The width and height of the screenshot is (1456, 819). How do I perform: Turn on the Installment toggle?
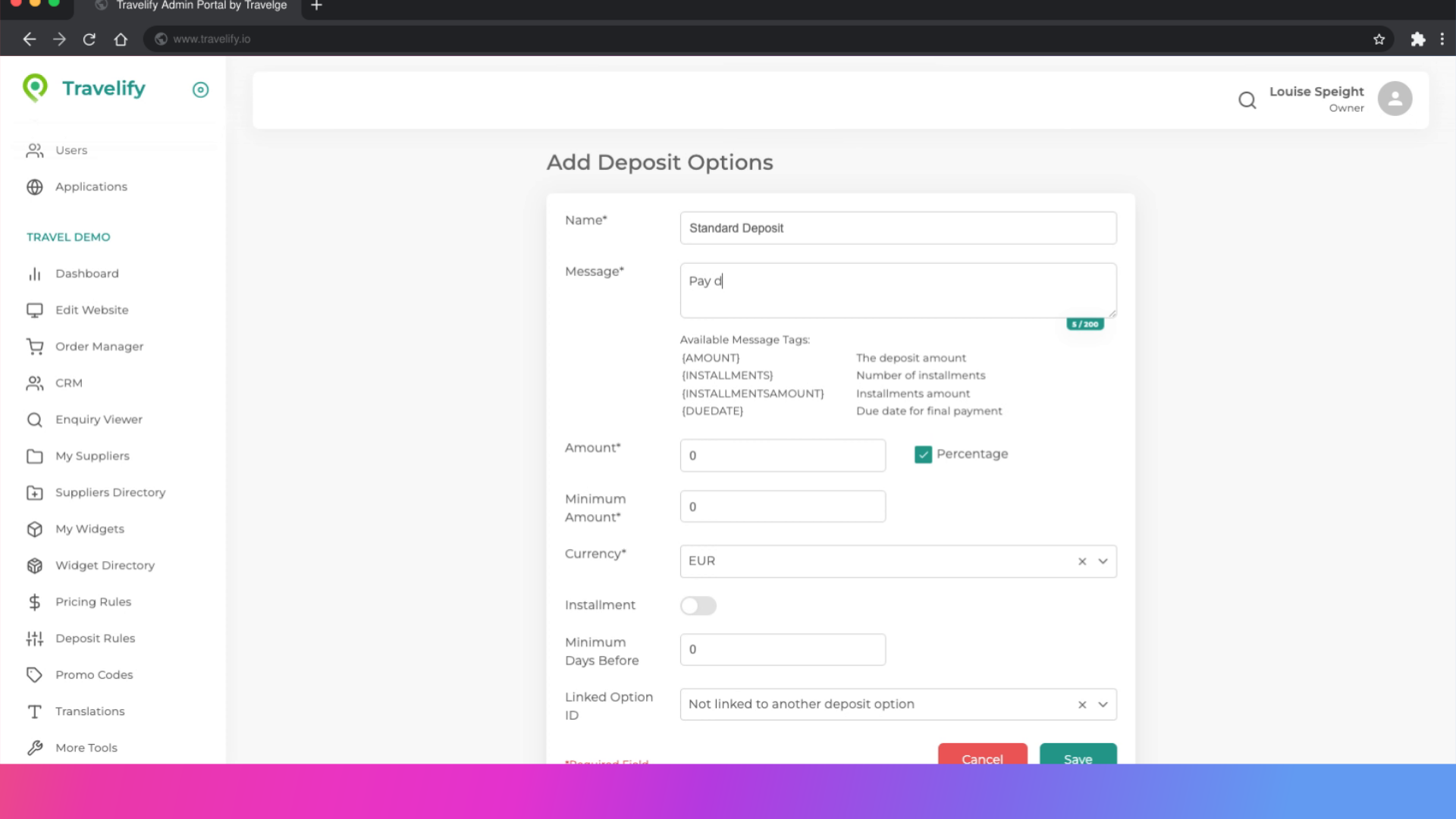point(698,605)
